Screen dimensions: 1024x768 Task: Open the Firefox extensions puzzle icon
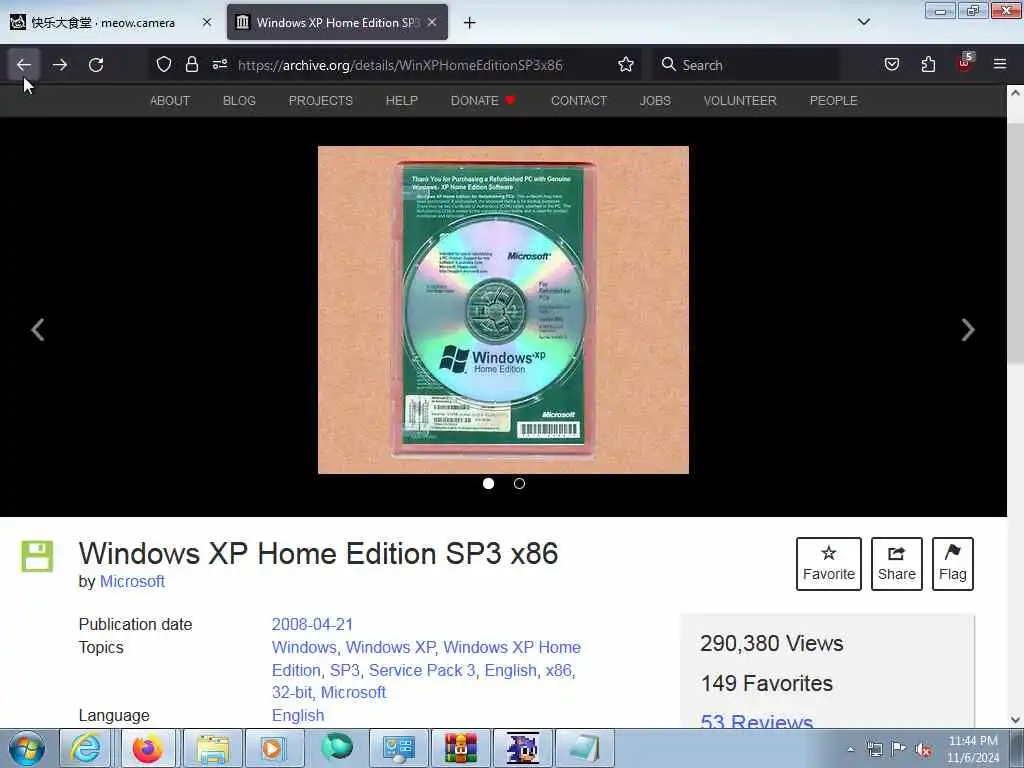[928, 64]
